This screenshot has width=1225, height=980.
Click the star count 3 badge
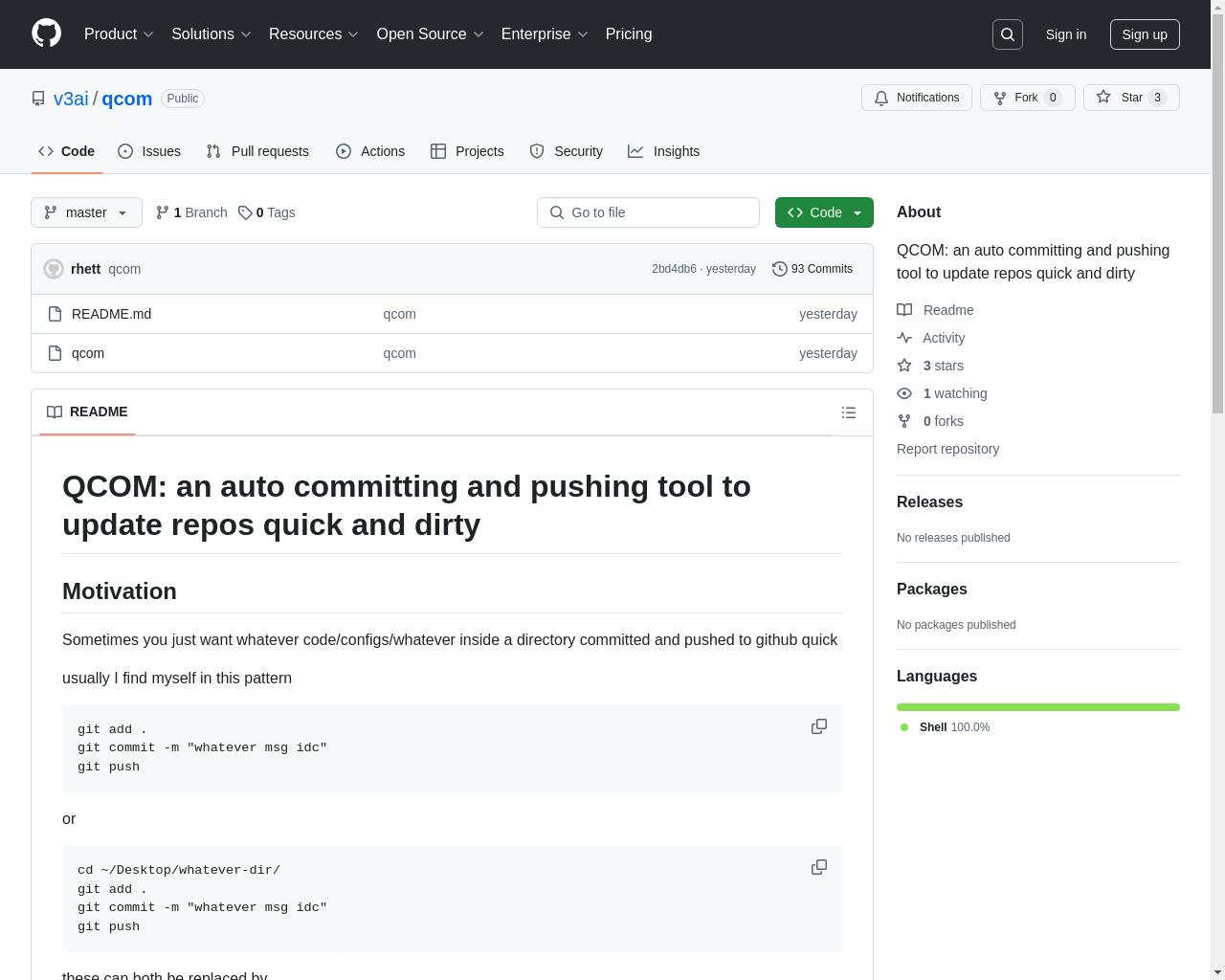[1157, 98]
